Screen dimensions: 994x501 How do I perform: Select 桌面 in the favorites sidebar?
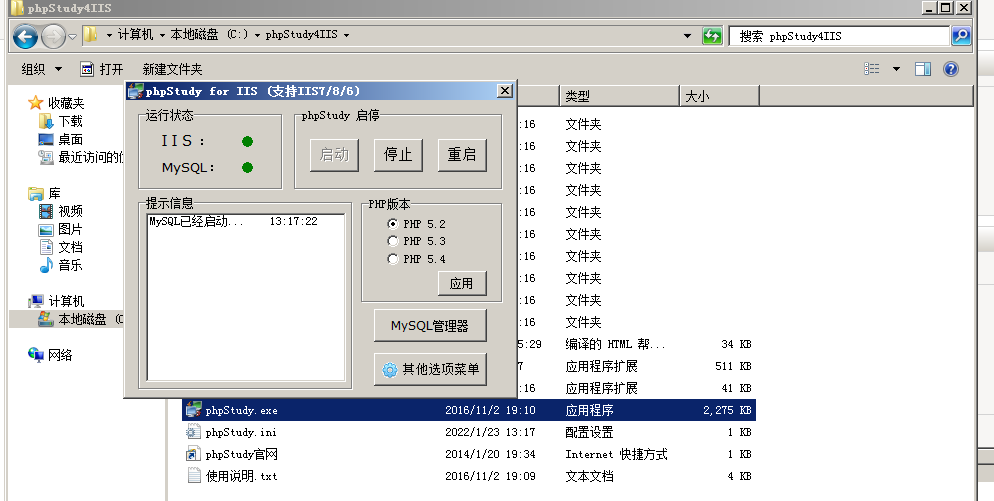coord(70,139)
